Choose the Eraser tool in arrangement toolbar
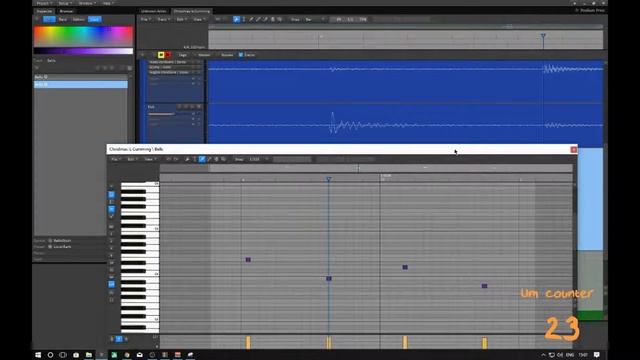The image size is (640, 360). pos(265,19)
